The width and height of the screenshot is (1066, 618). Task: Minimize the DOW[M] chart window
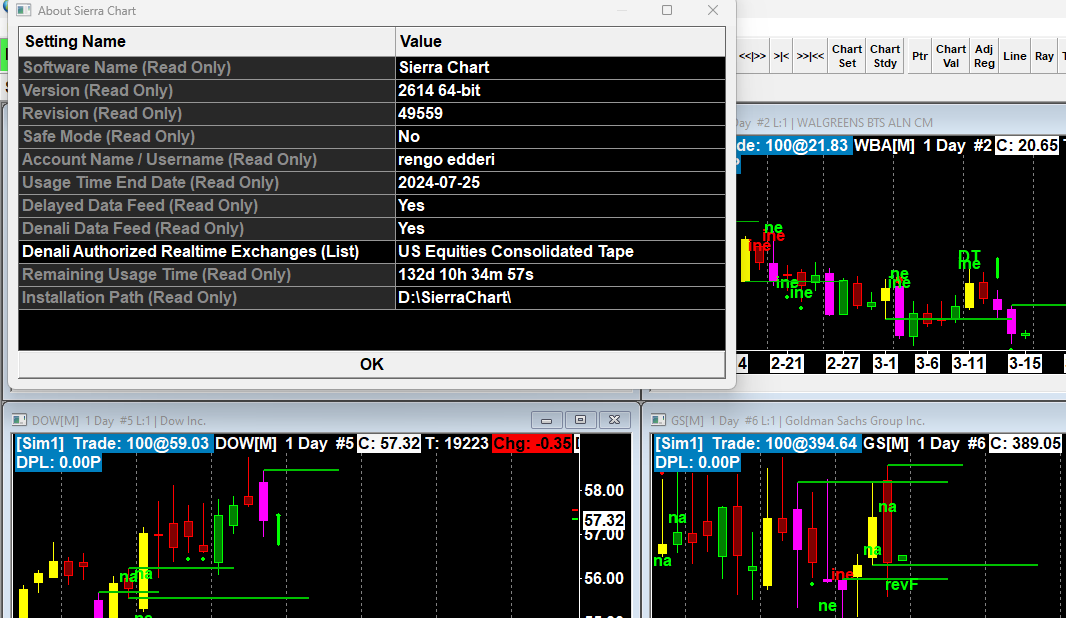pyautogui.click(x=546, y=420)
